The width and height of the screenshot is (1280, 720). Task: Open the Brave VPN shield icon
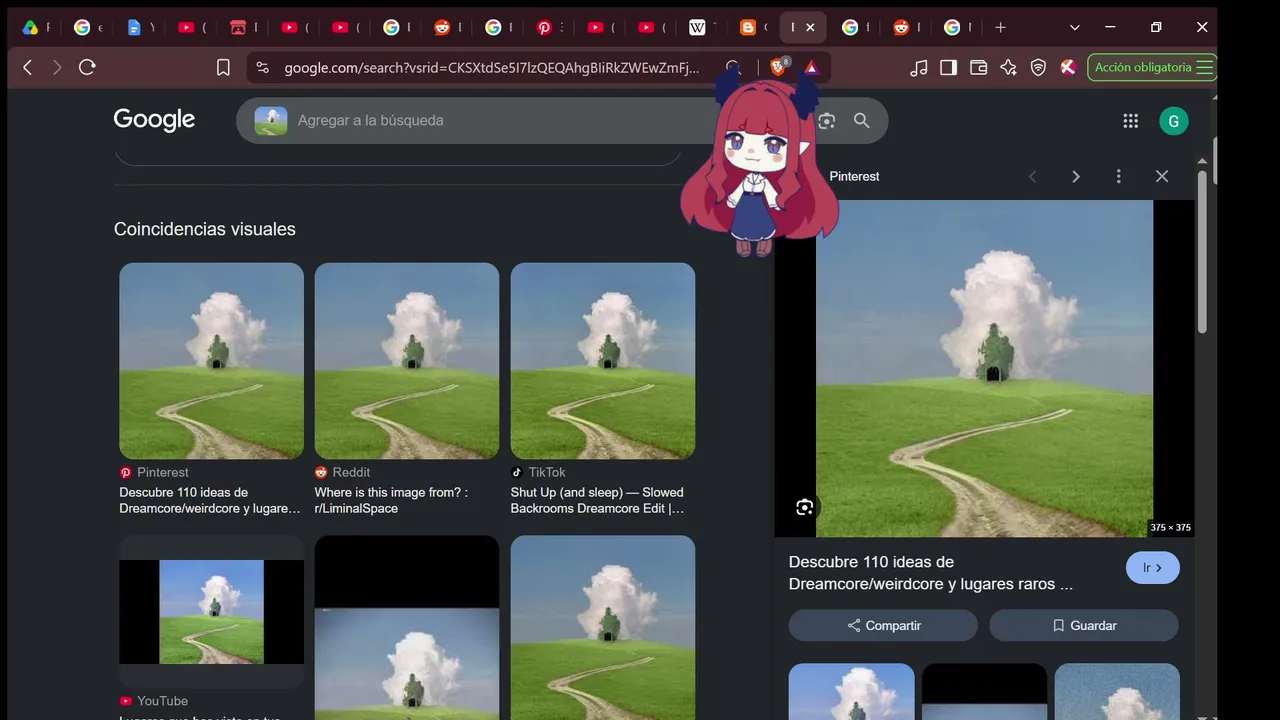[x=1039, y=67]
